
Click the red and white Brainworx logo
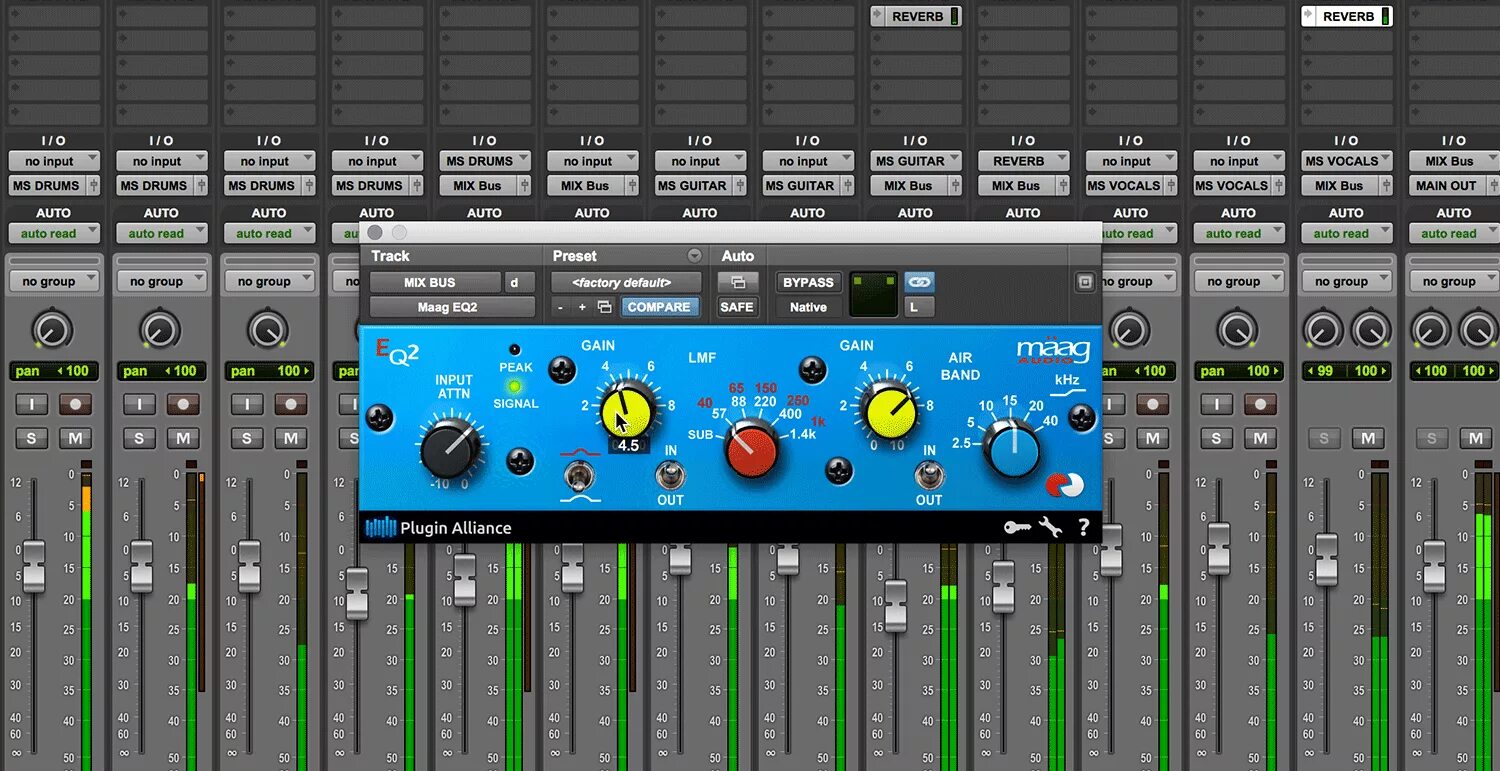pos(1064,485)
